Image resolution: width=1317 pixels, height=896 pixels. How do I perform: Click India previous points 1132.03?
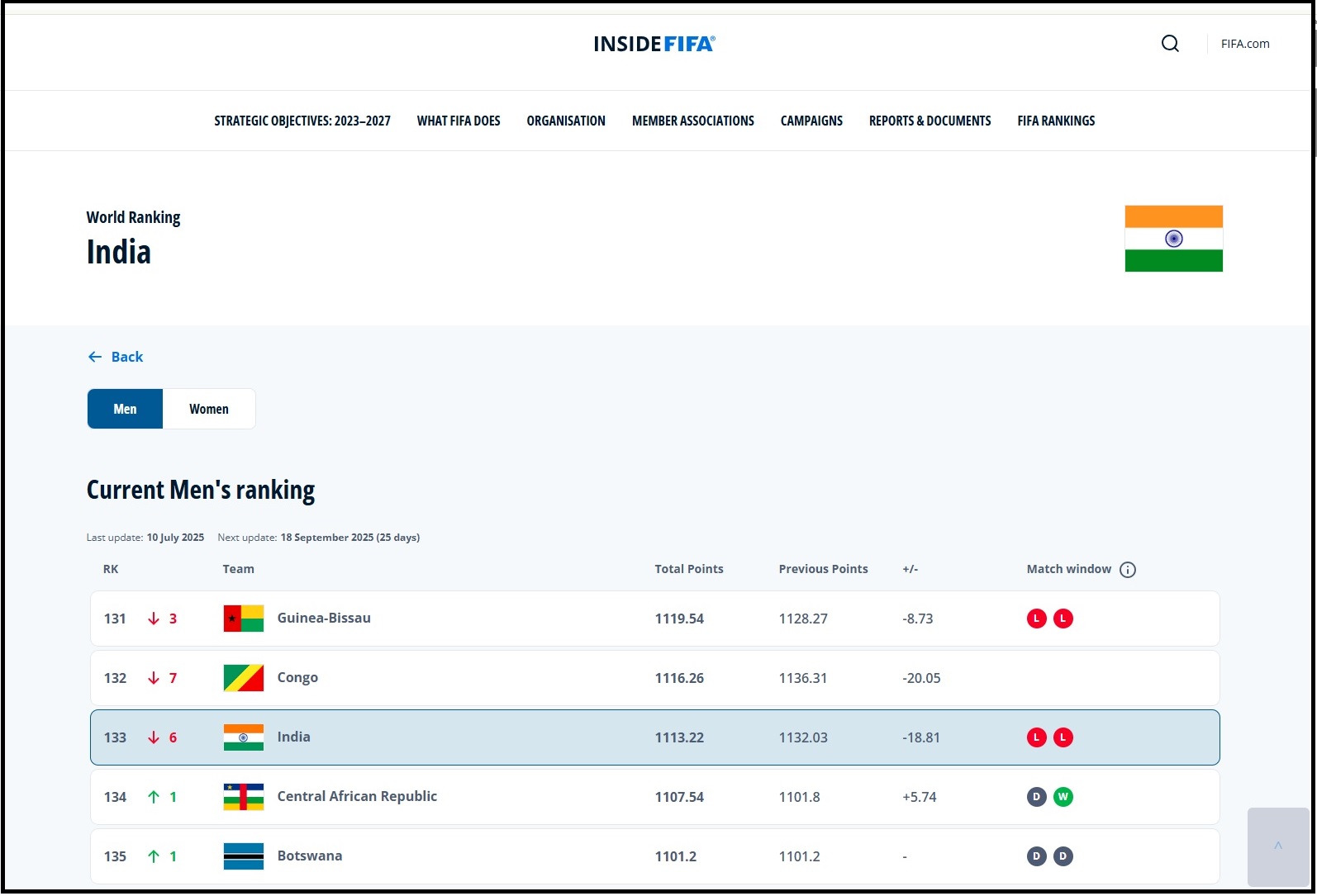tap(803, 737)
